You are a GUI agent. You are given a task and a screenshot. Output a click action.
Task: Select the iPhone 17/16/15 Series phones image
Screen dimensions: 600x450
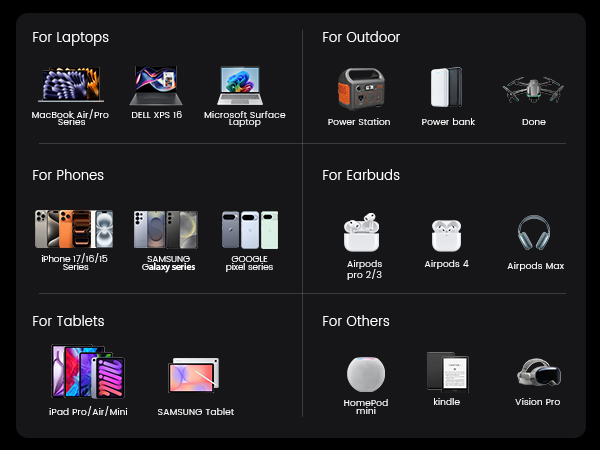tap(74, 229)
